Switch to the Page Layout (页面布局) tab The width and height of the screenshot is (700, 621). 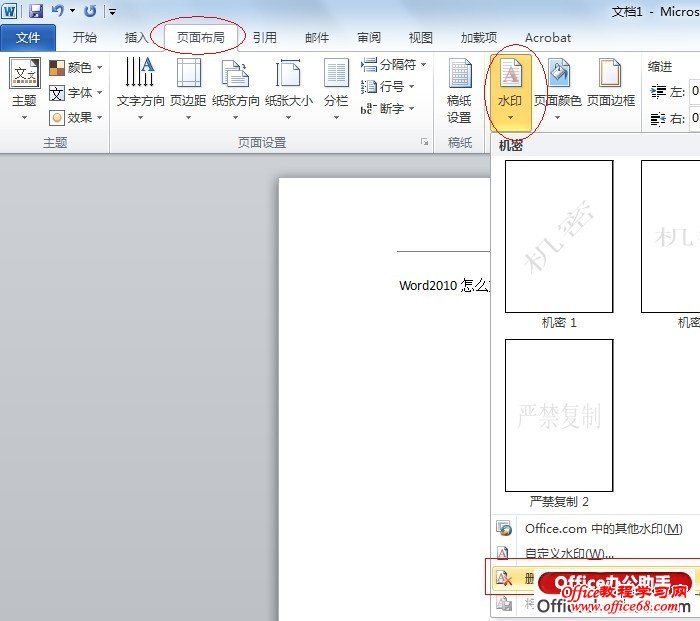point(200,38)
